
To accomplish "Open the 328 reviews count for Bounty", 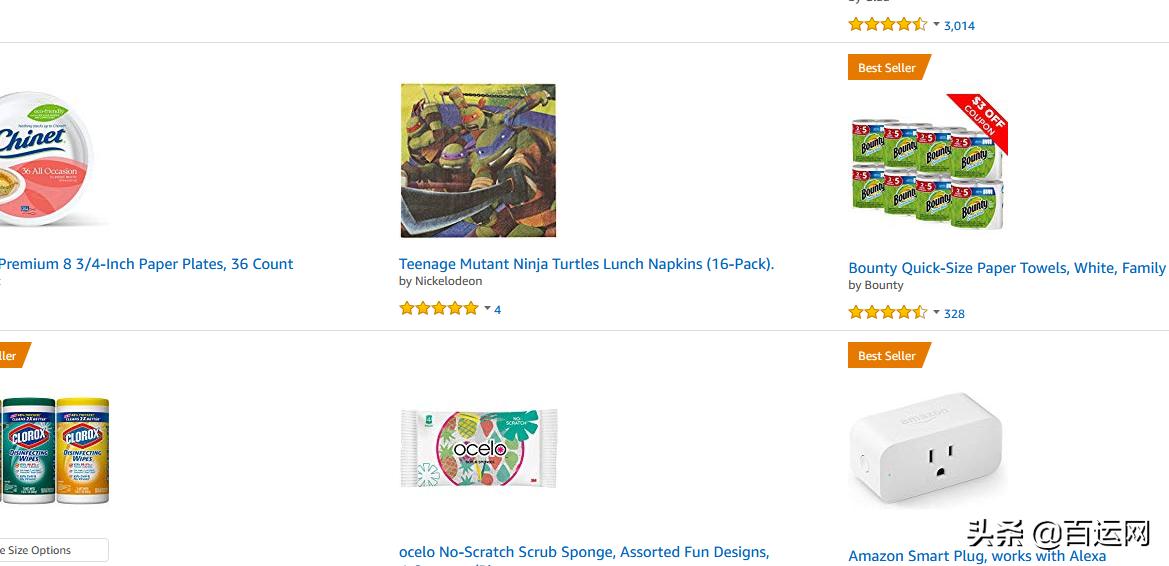I will click(954, 314).
